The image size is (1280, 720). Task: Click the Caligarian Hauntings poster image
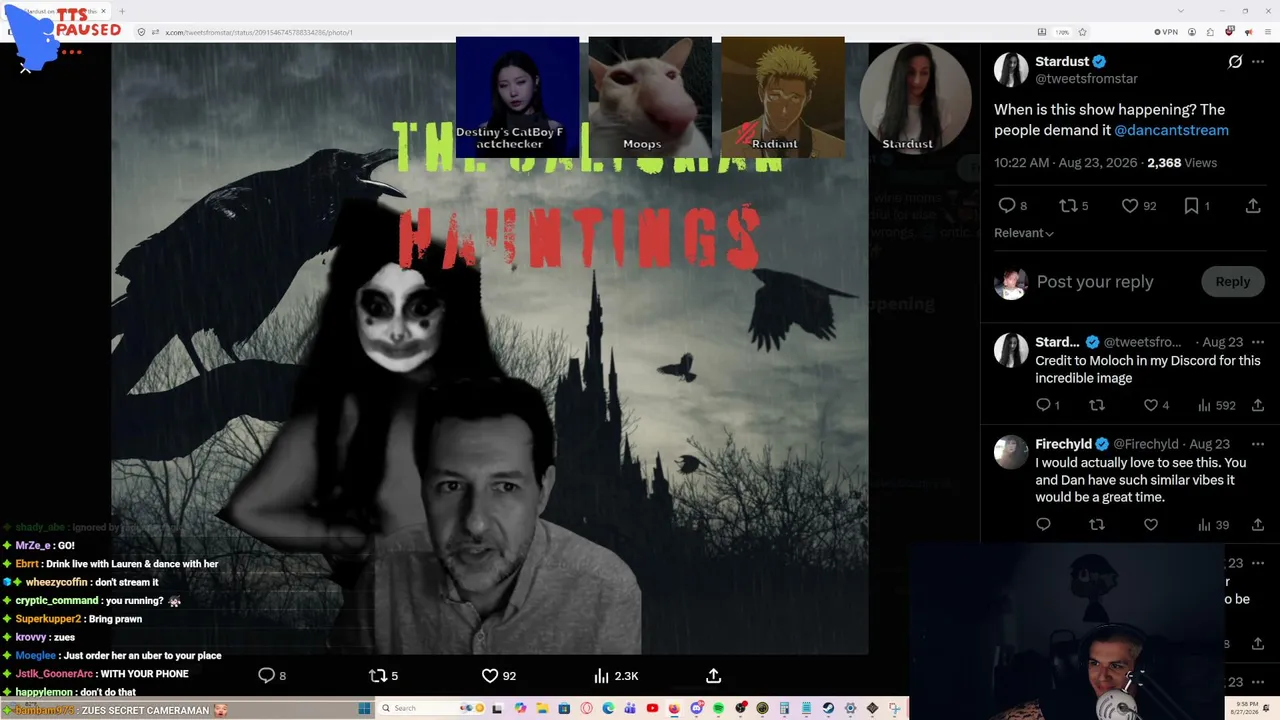coord(490,348)
